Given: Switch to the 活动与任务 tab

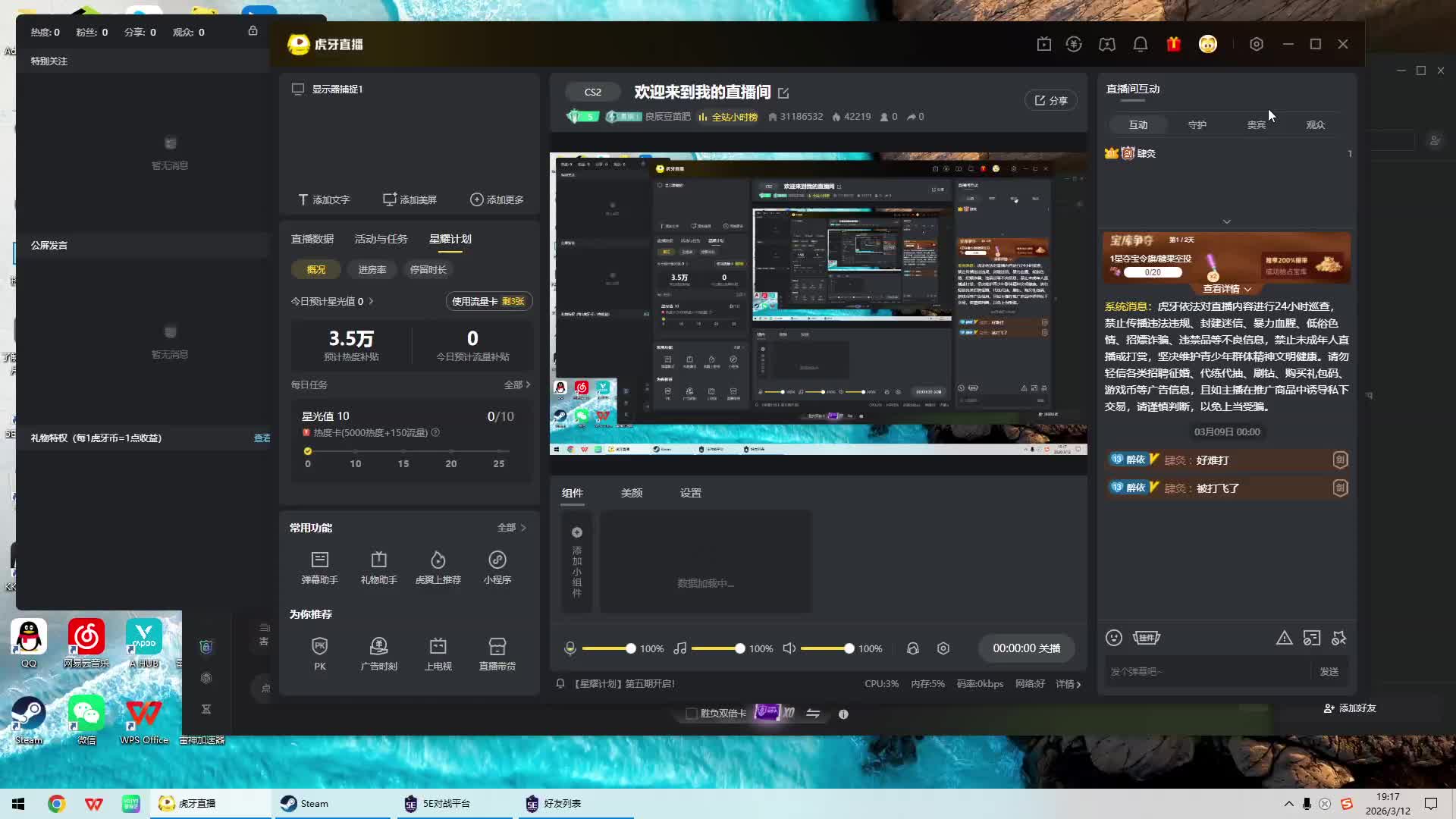Looking at the screenshot, I should pyautogui.click(x=381, y=239).
